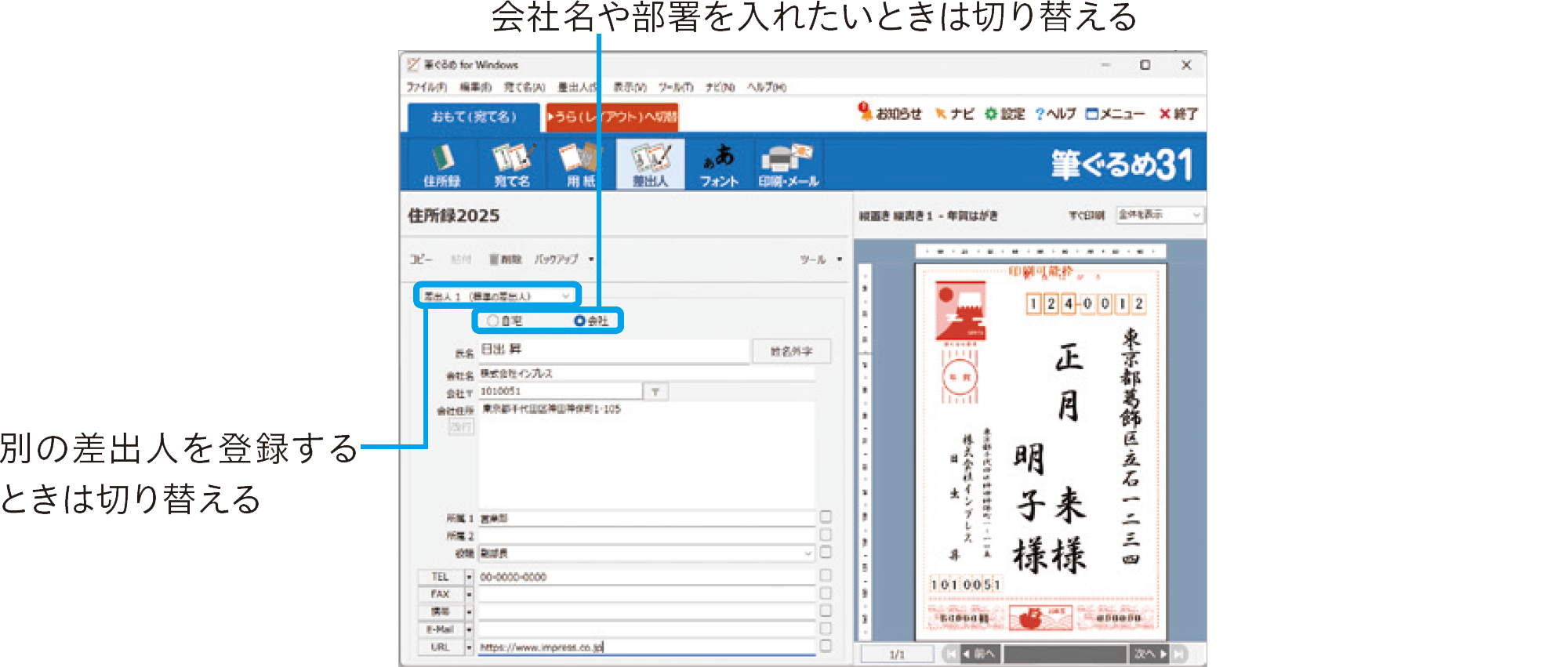This screenshot has width=1568, height=667.
Task: Expand the ツール dropdown arrow
Action: pyautogui.click(x=839, y=259)
